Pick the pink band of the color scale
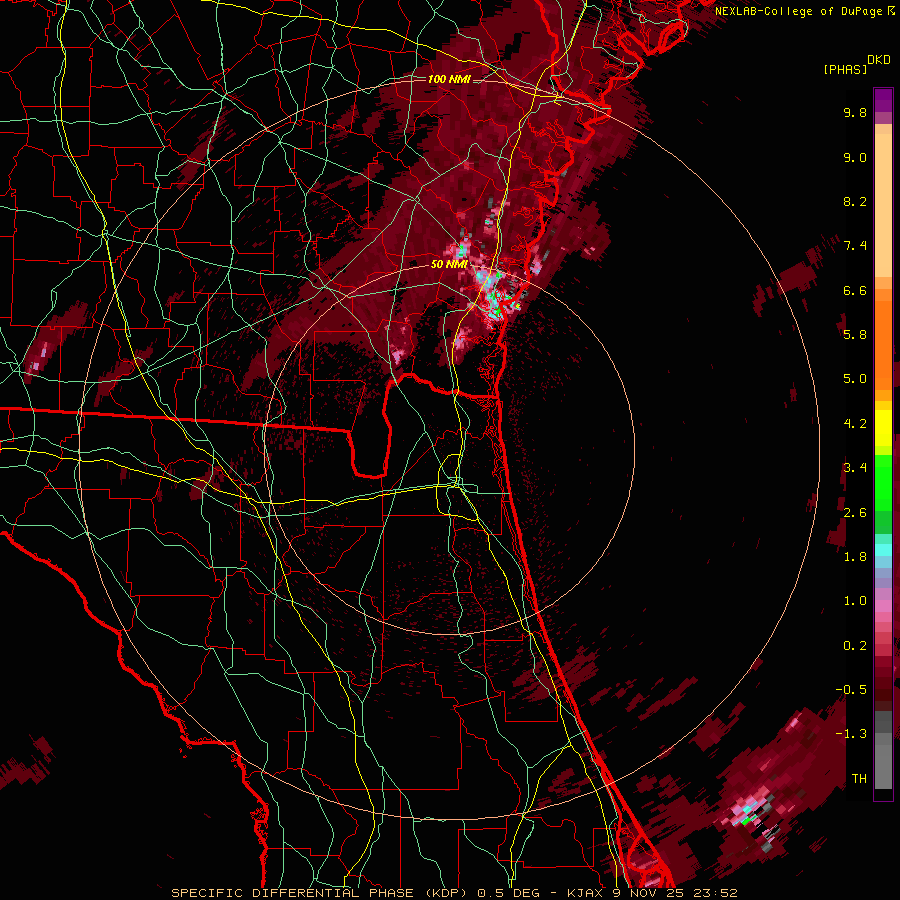 883,605
